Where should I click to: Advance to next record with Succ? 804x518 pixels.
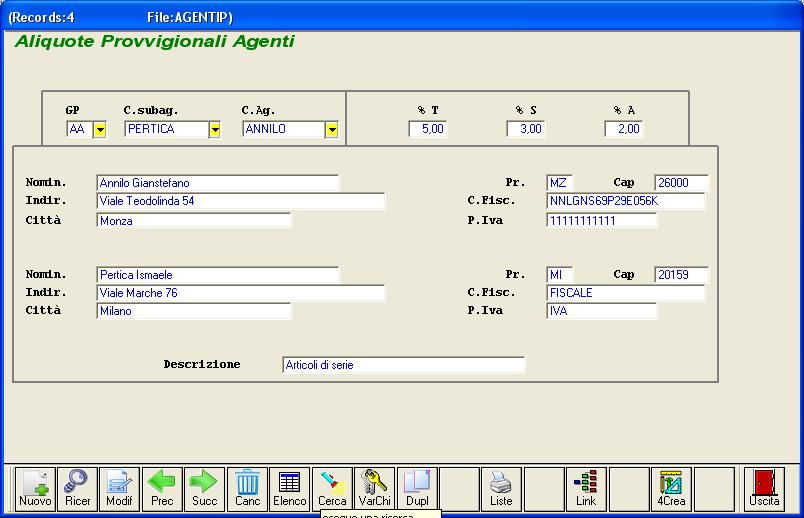tap(204, 488)
